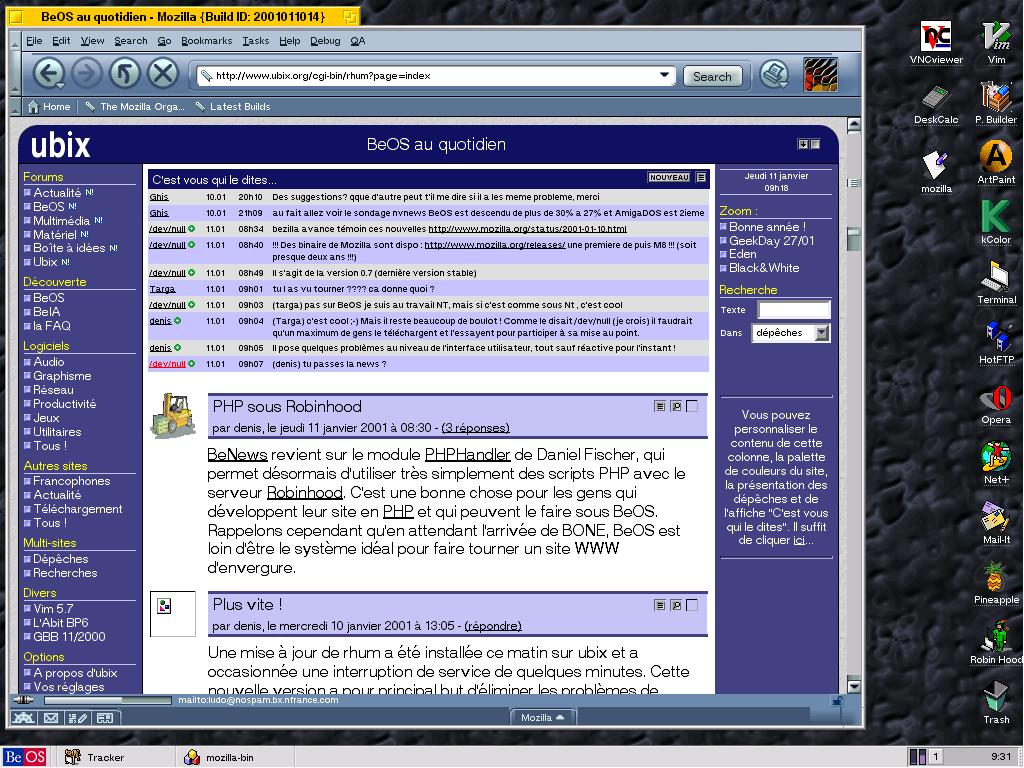Click the NOUVEAU button
Image resolution: width=1024 pixels, height=768 pixels.
(x=669, y=177)
